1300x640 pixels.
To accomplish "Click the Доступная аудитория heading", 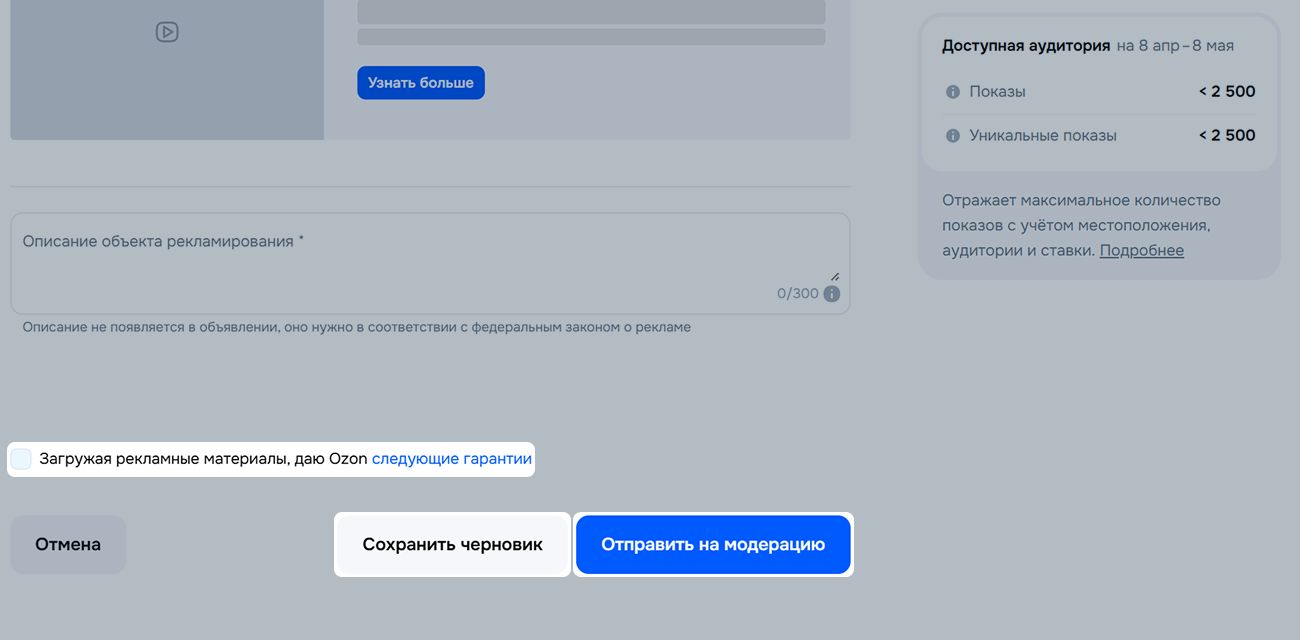I will [1025, 46].
